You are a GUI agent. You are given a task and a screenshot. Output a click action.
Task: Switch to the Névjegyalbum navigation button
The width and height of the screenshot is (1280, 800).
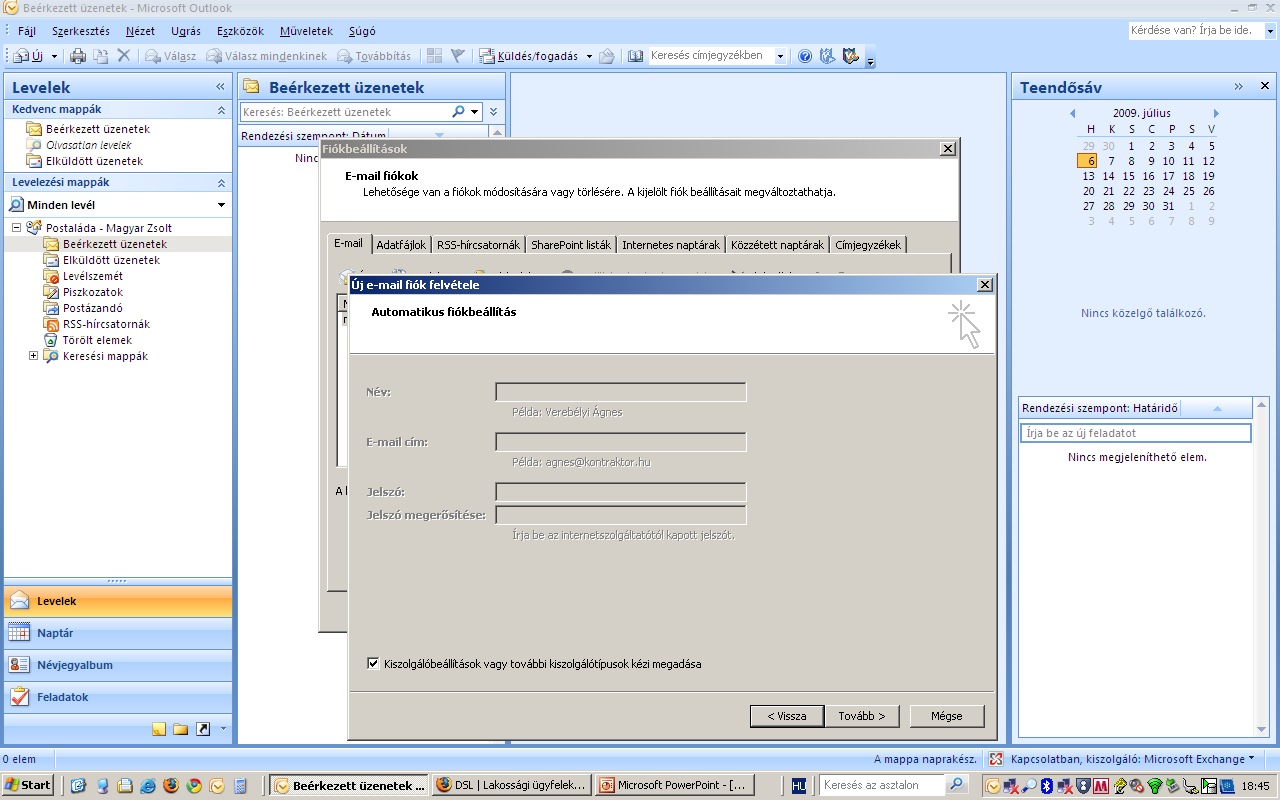(118, 665)
